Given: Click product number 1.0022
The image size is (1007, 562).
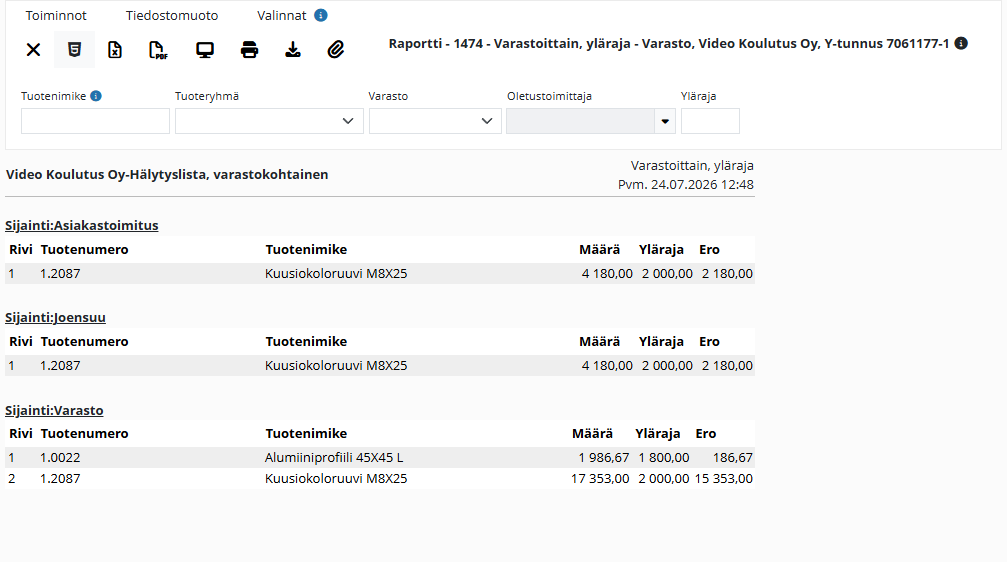Looking at the screenshot, I should point(60,457).
